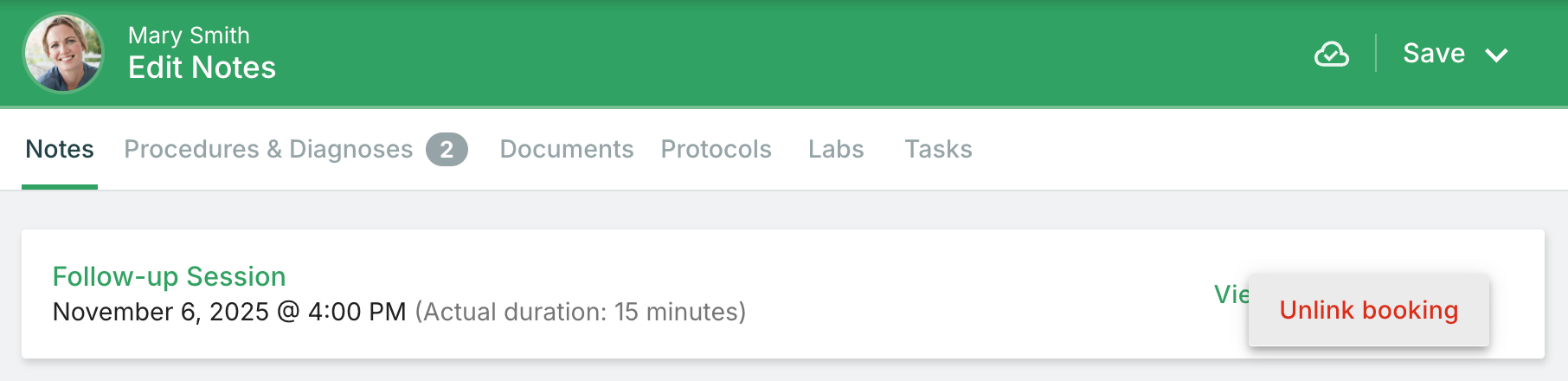This screenshot has width=1568, height=381.
Task: Open the Follow-up Session link
Action: [x=169, y=276]
